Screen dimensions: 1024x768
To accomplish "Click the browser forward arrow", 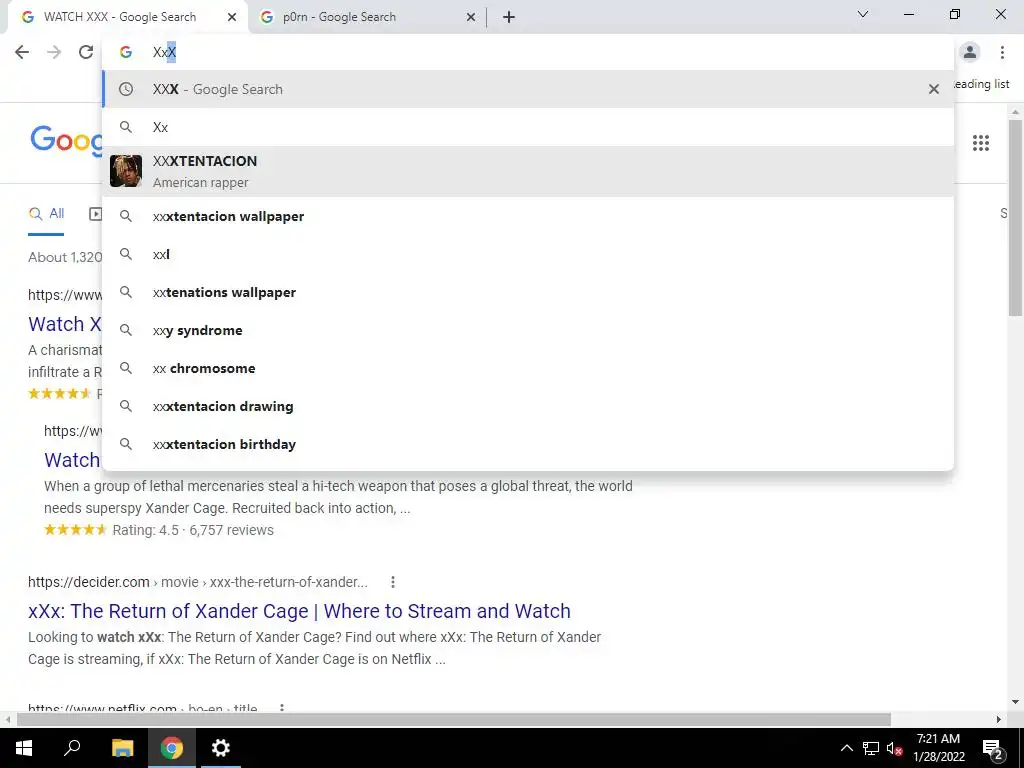I will pyautogui.click(x=54, y=52).
